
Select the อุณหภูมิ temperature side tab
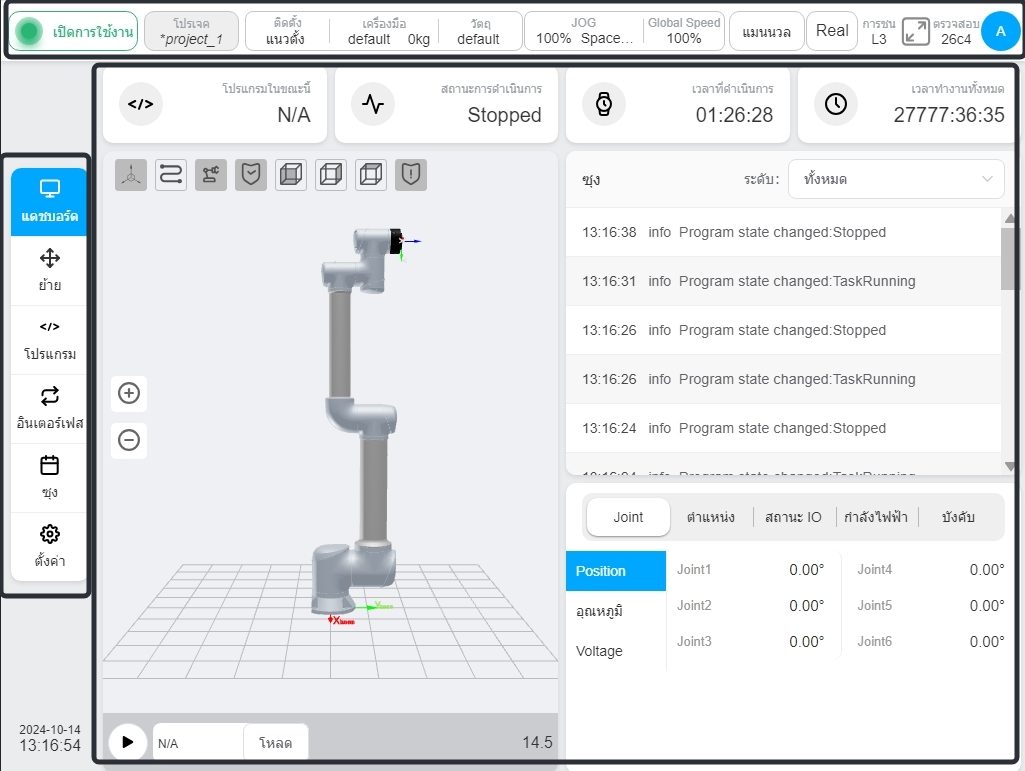coord(616,611)
